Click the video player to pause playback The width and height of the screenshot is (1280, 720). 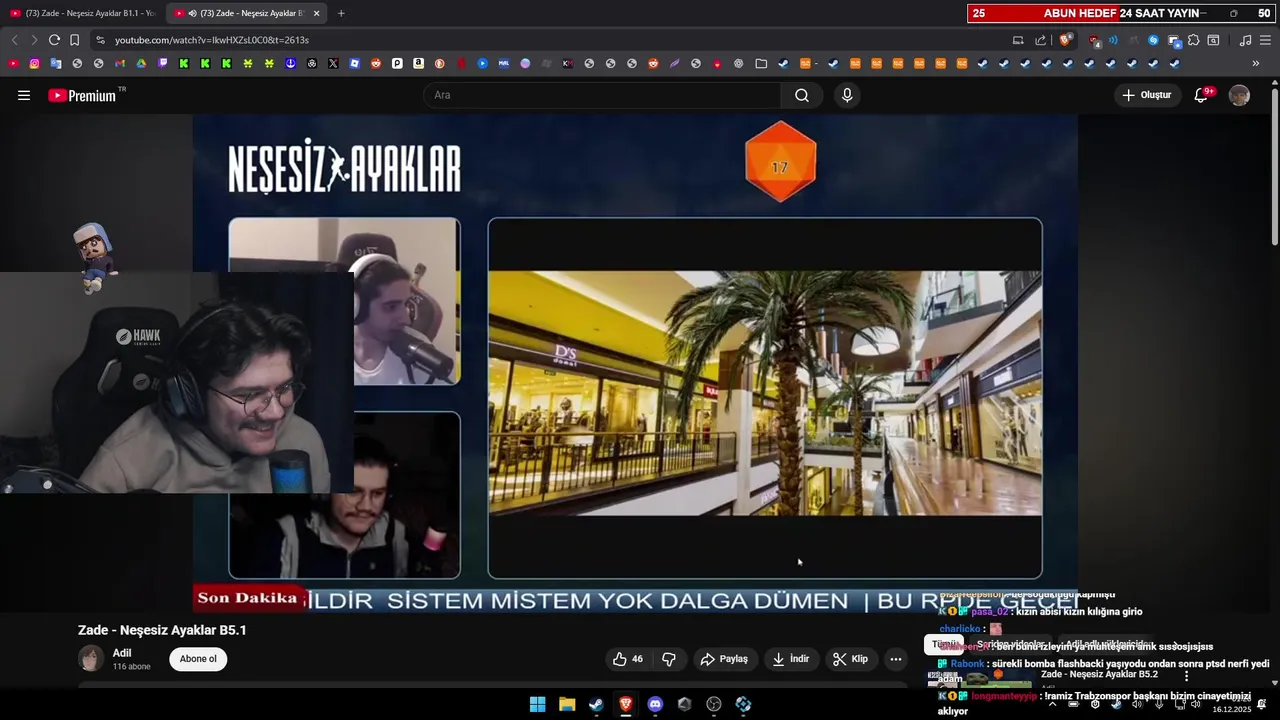(635, 362)
